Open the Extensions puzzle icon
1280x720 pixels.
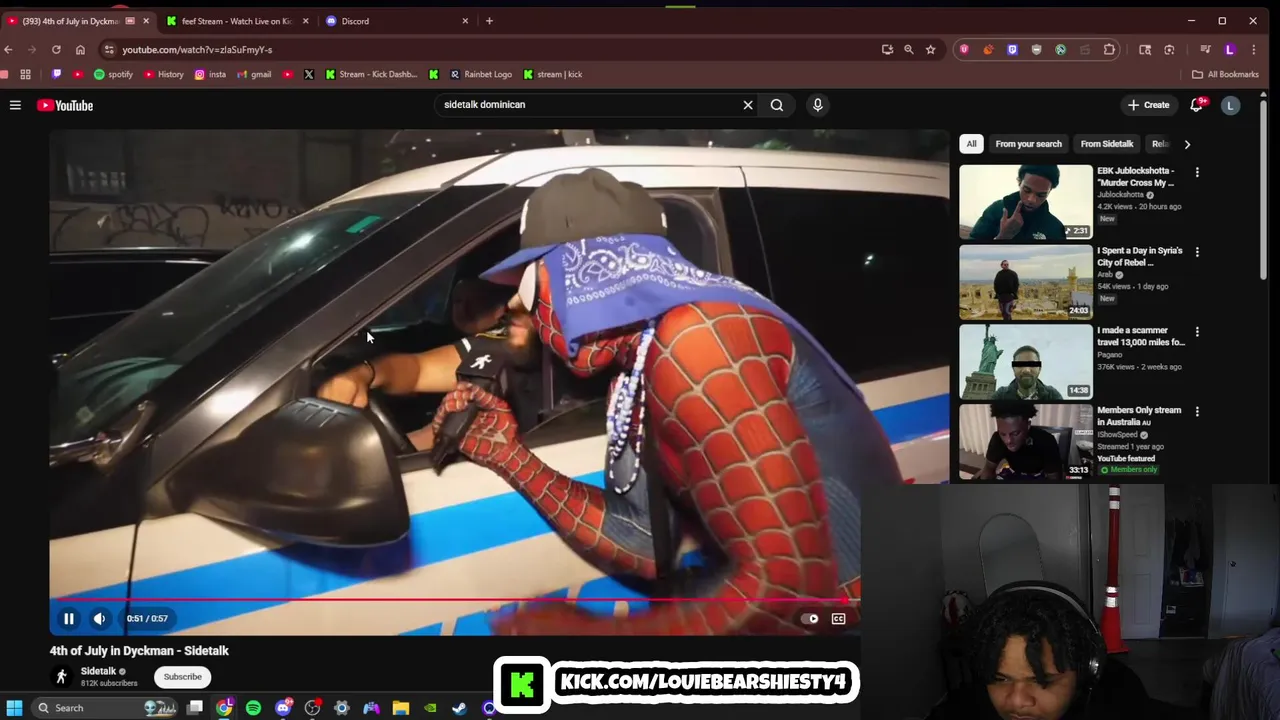point(1109,49)
